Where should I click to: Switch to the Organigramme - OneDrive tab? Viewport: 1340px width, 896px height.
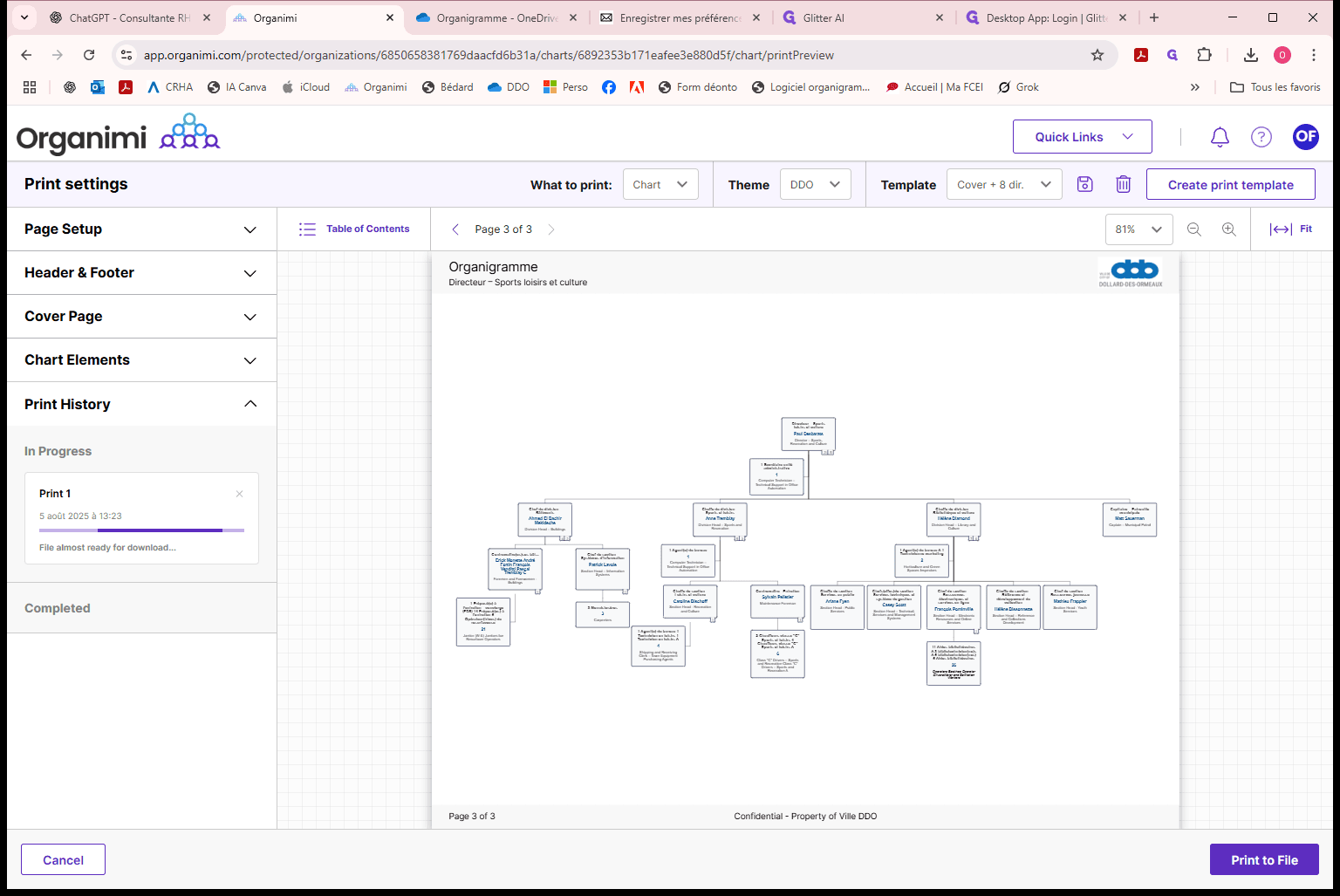coord(497,17)
